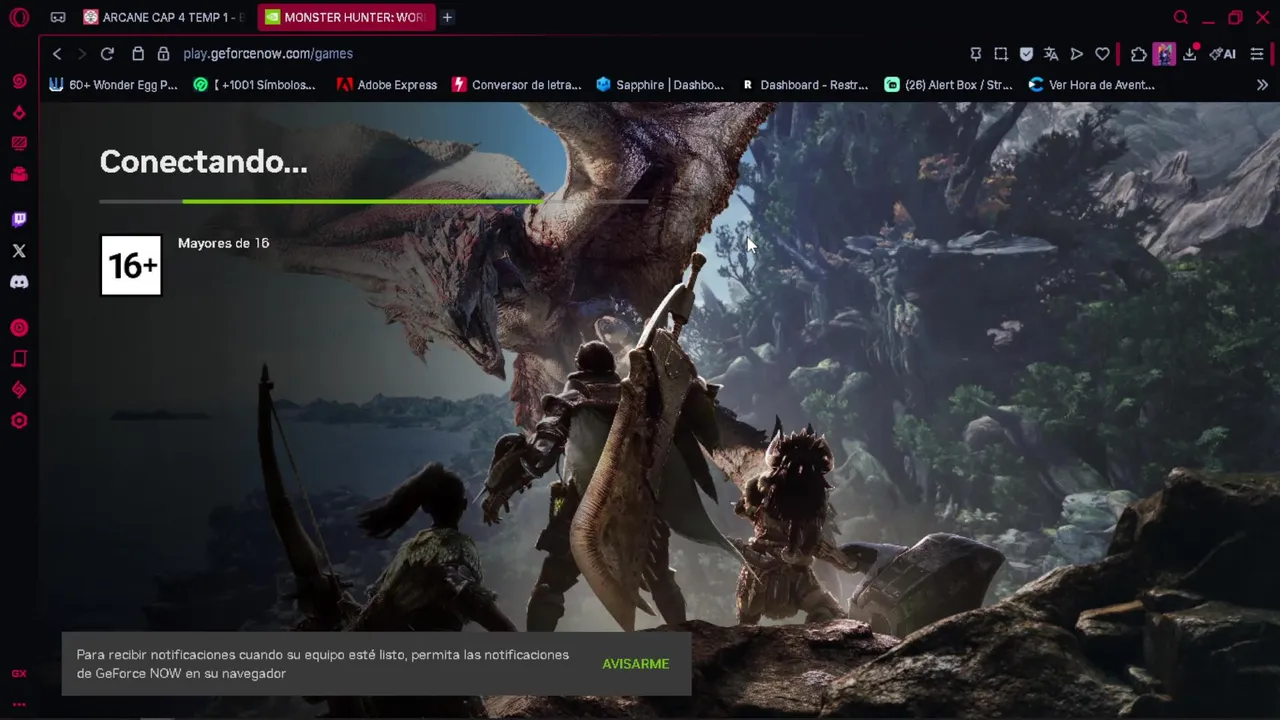The image size is (1280, 720).
Task: Click the Mayores de 16 text
Action: pyautogui.click(x=223, y=243)
